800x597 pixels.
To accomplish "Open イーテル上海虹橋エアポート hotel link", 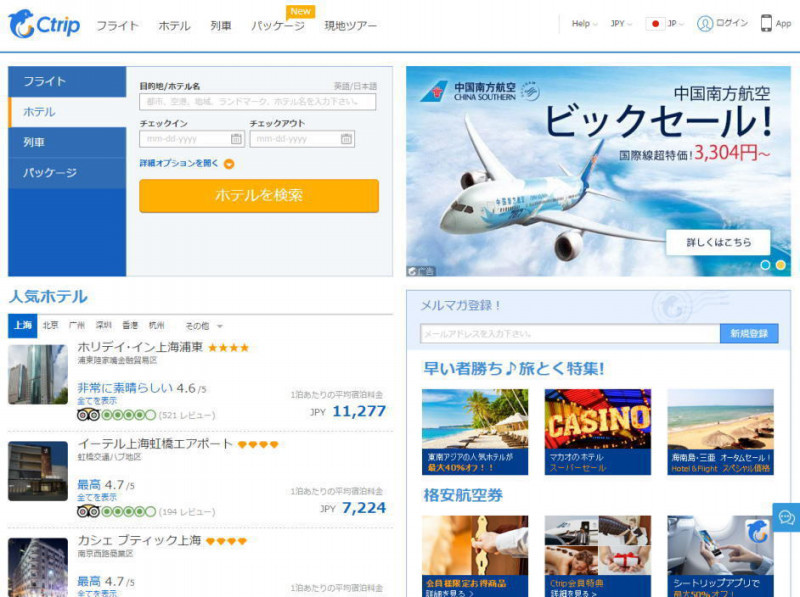I will pyautogui.click(x=155, y=444).
